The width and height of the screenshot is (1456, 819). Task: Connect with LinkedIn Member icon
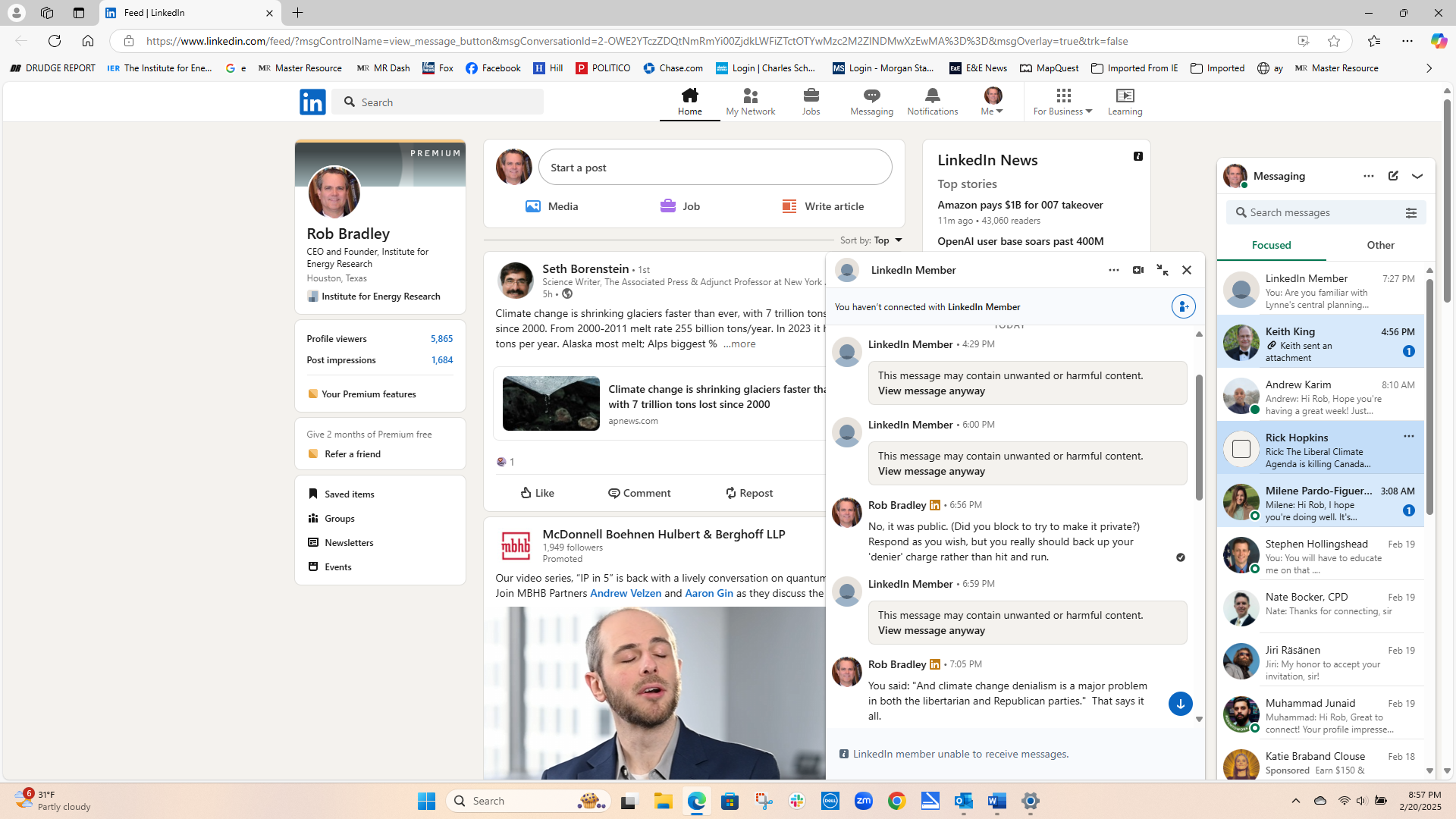tap(1183, 306)
